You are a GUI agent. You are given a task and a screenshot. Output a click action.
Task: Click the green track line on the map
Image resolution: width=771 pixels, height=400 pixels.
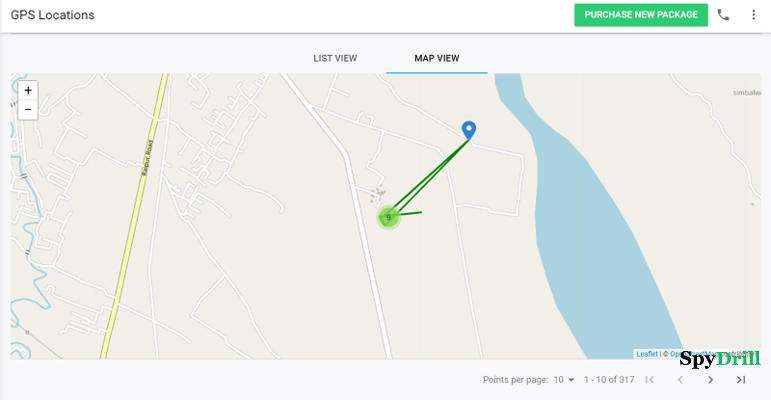[x=430, y=176]
